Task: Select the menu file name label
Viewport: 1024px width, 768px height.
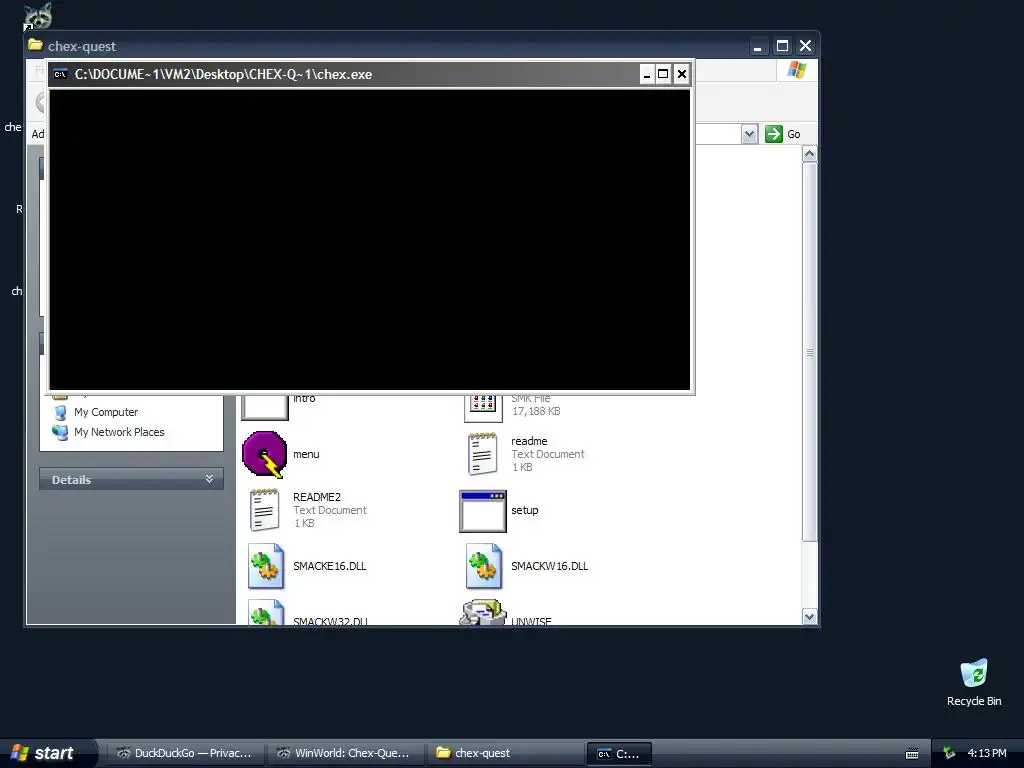Action: pyautogui.click(x=306, y=455)
